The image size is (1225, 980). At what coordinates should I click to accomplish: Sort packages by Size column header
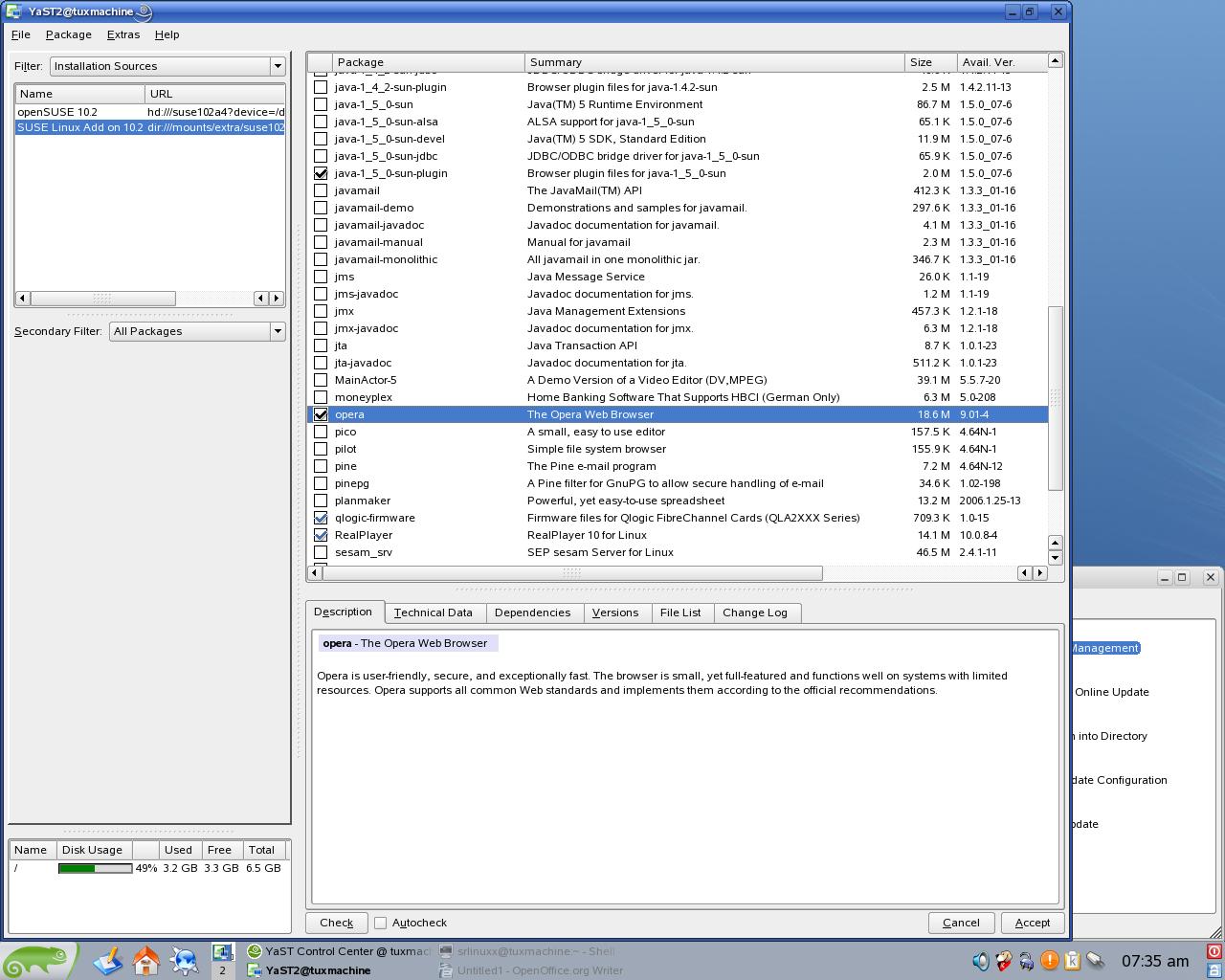click(x=930, y=62)
